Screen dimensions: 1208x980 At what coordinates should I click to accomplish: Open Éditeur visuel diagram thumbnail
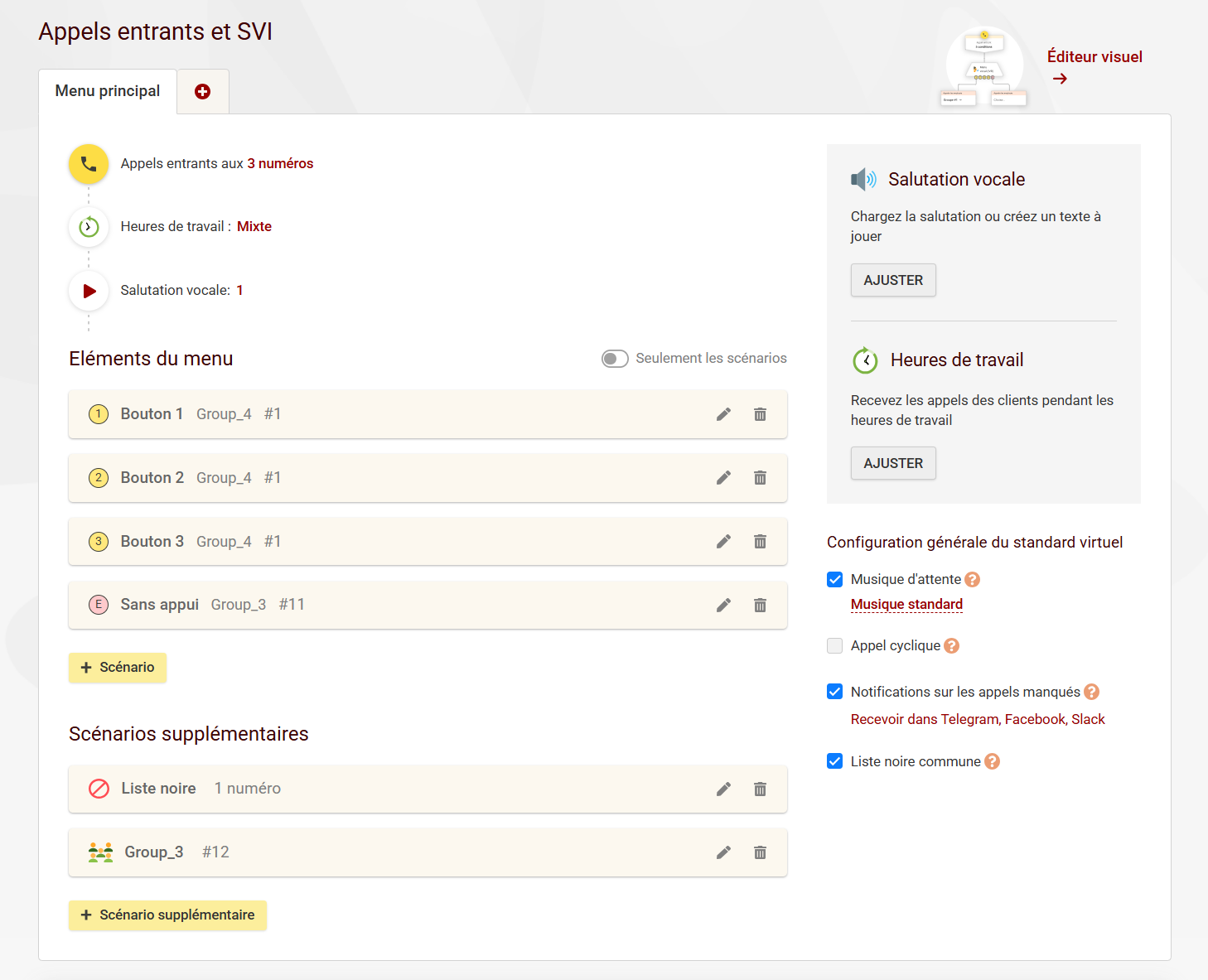click(x=983, y=68)
